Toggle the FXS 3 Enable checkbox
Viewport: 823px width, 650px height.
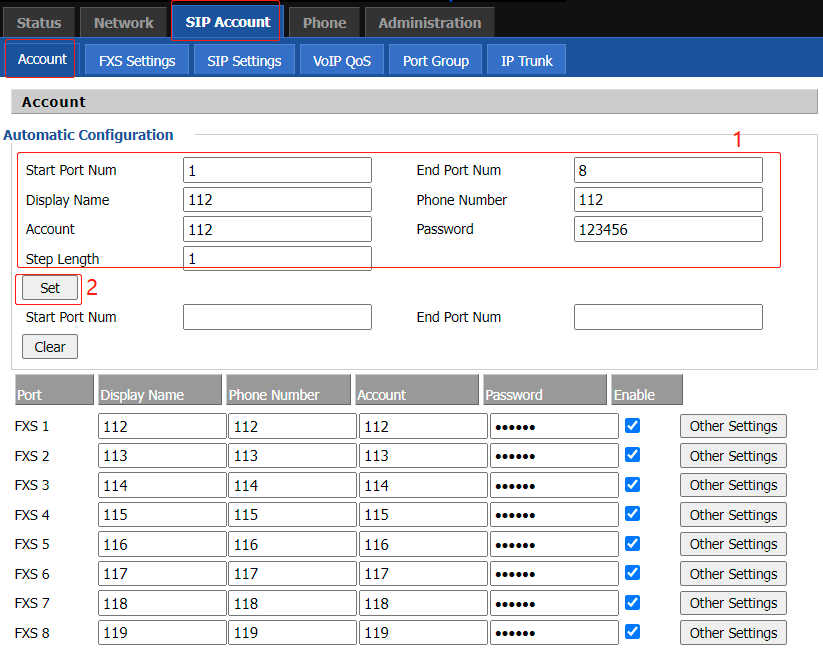coord(632,484)
